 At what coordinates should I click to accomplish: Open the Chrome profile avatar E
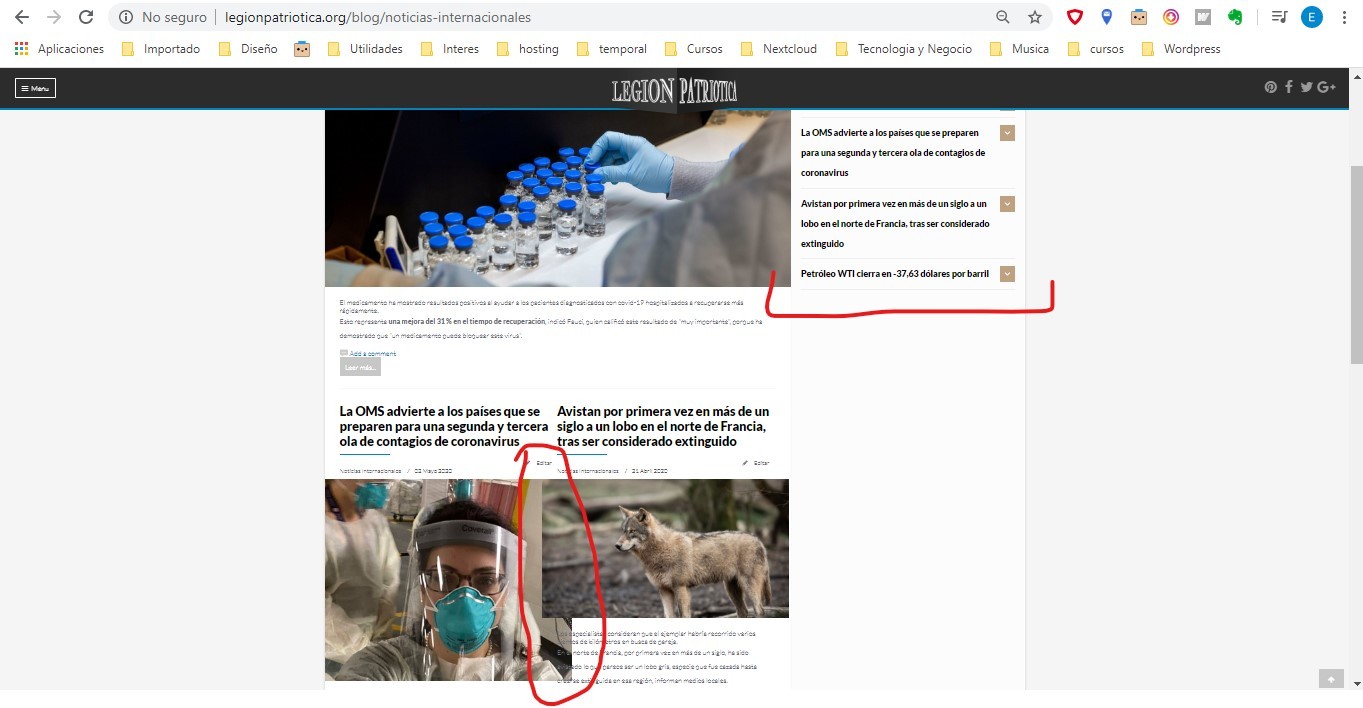tap(1311, 17)
